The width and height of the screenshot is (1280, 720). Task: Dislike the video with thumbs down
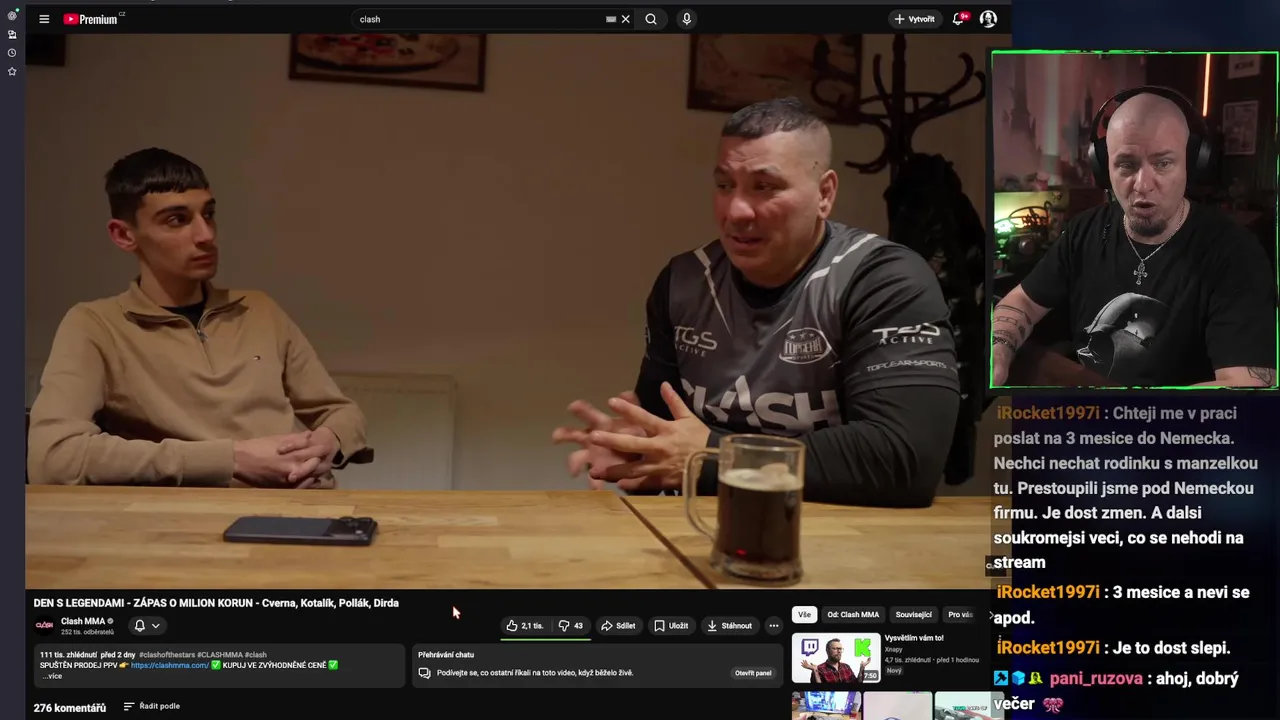(571, 626)
